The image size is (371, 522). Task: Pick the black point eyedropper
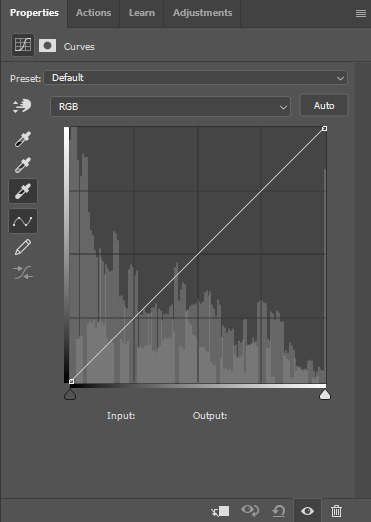coord(23,139)
